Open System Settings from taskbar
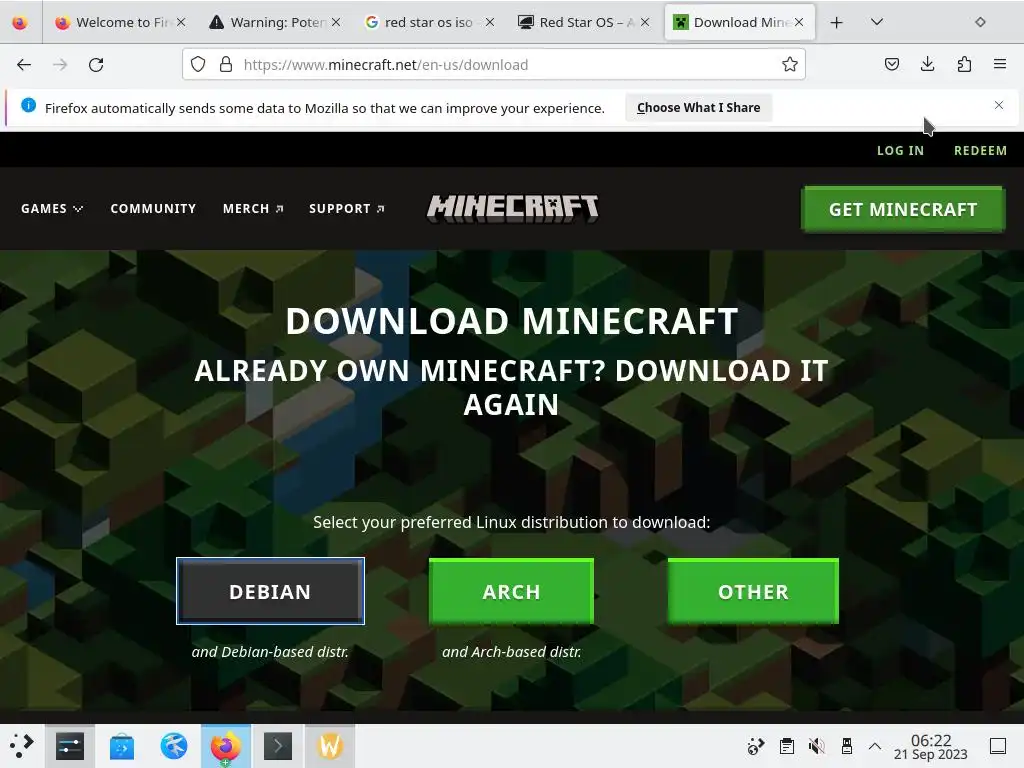The width and height of the screenshot is (1024, 768). click(70, 746)
